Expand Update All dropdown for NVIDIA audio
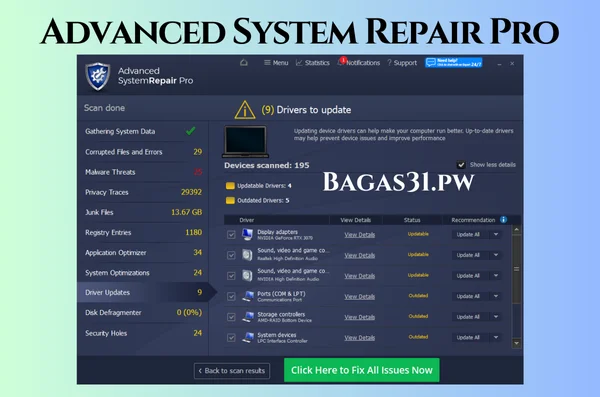 (x=496, y=276)
